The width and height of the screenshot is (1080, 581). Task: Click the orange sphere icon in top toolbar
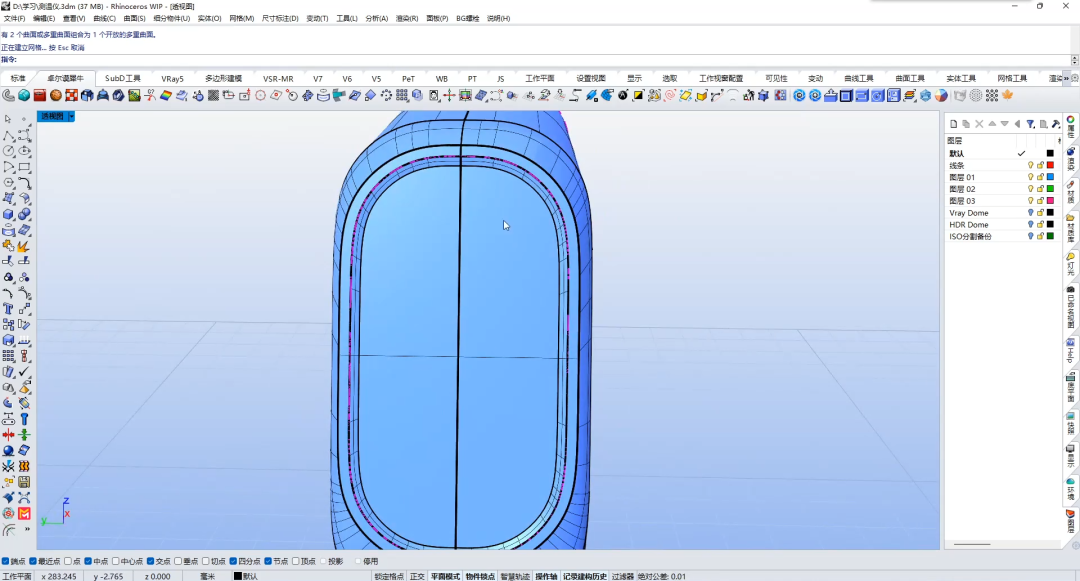tap(56, 96)
